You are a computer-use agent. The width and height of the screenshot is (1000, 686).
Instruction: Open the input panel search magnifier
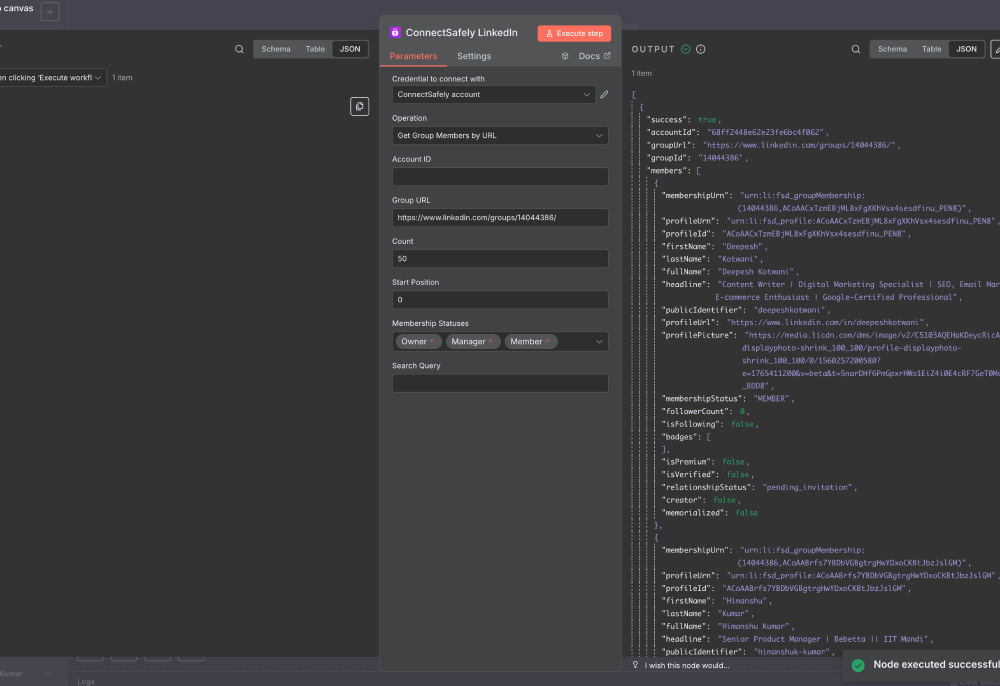tap(240, 47)
